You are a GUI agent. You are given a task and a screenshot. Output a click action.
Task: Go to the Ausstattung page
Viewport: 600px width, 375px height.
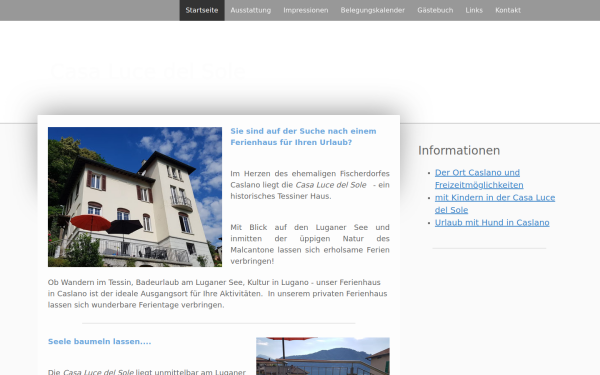tap(251, 10)
